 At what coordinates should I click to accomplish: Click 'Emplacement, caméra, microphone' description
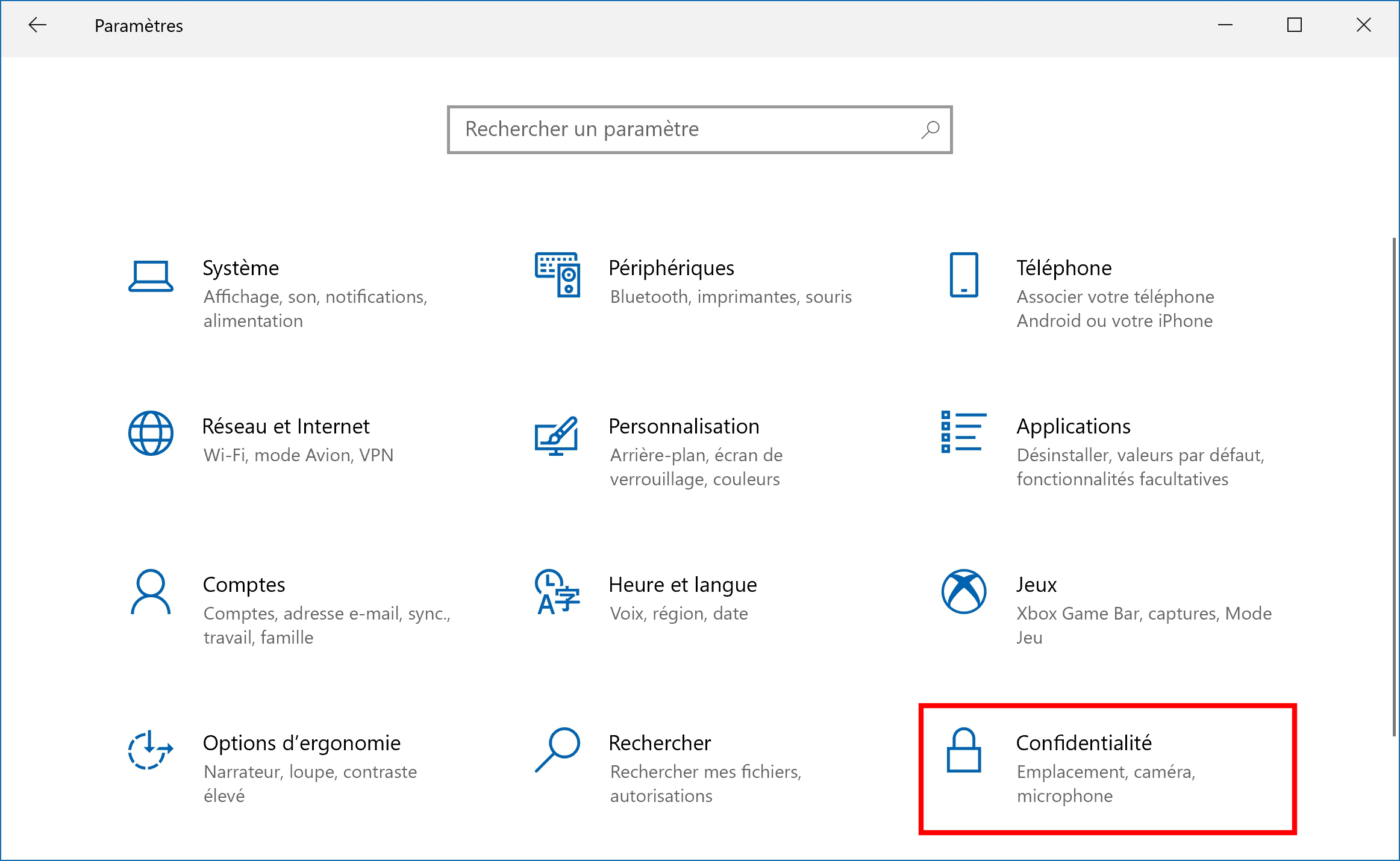click(1106, 784)
